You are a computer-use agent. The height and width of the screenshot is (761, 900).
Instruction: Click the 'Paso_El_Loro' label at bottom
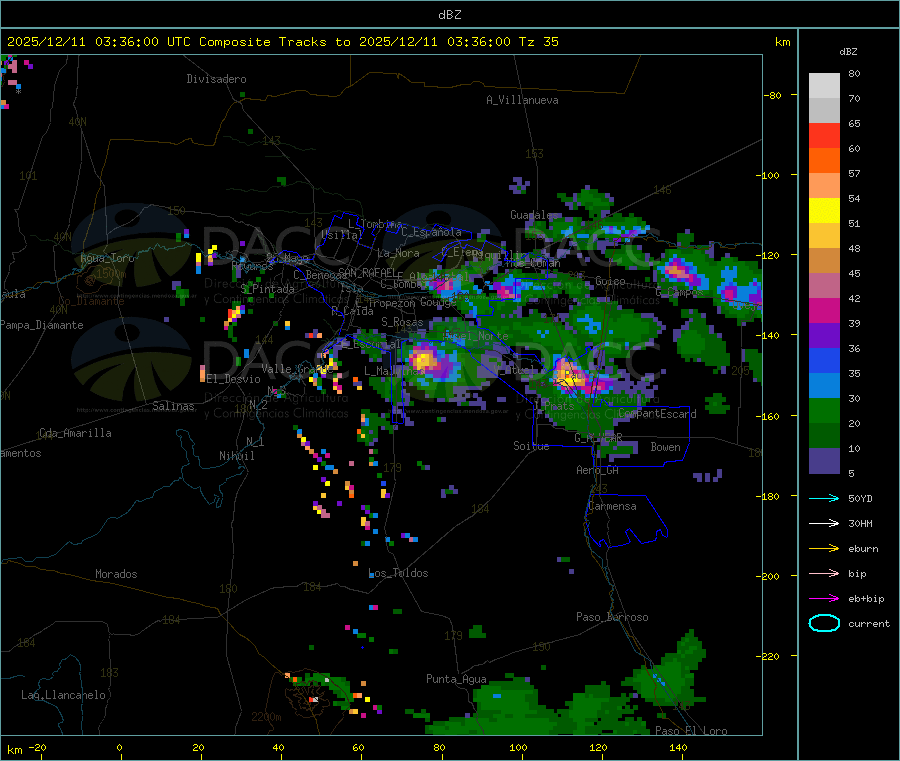(x=691, y=731)
